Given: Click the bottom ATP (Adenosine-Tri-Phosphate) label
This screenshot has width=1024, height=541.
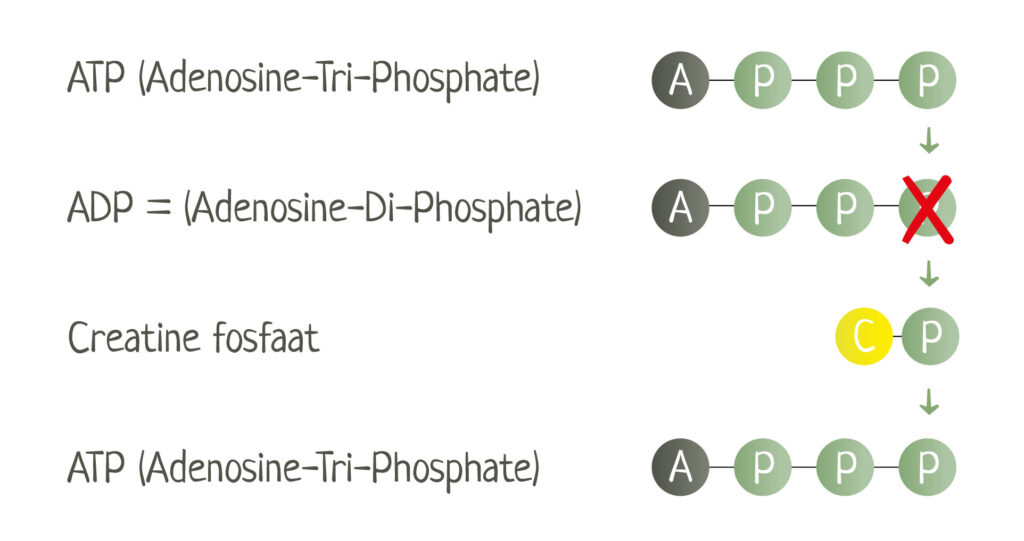Looking at the screenshot, I should point(304,469).
